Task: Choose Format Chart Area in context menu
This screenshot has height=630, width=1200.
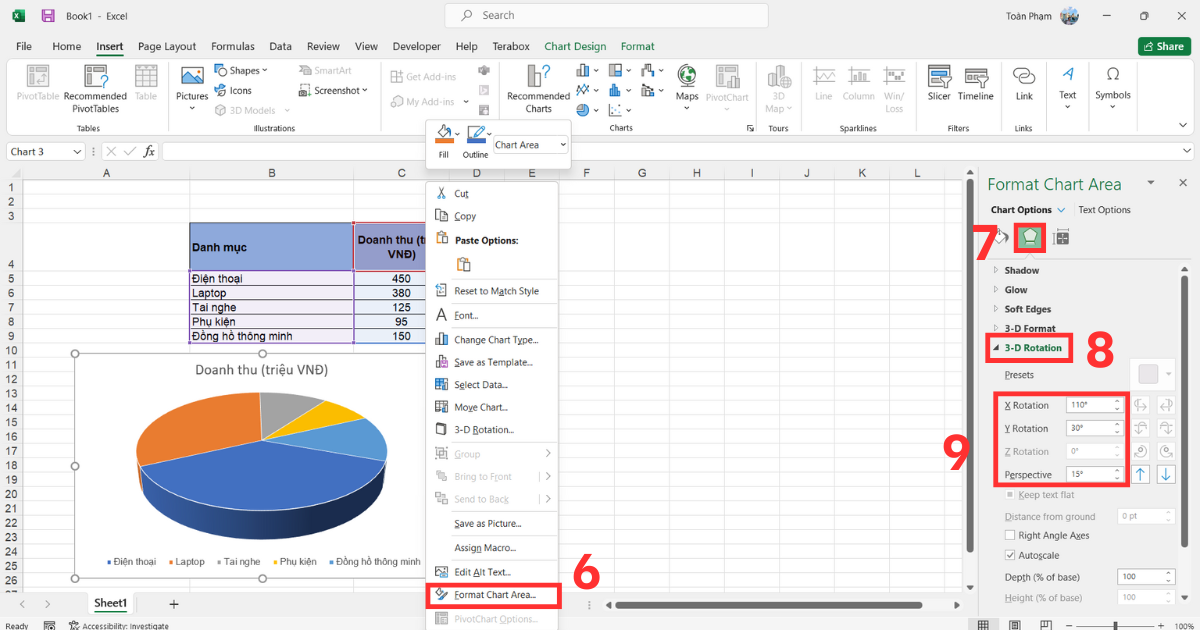Action: pyautogui.click(x=493, y=595)
